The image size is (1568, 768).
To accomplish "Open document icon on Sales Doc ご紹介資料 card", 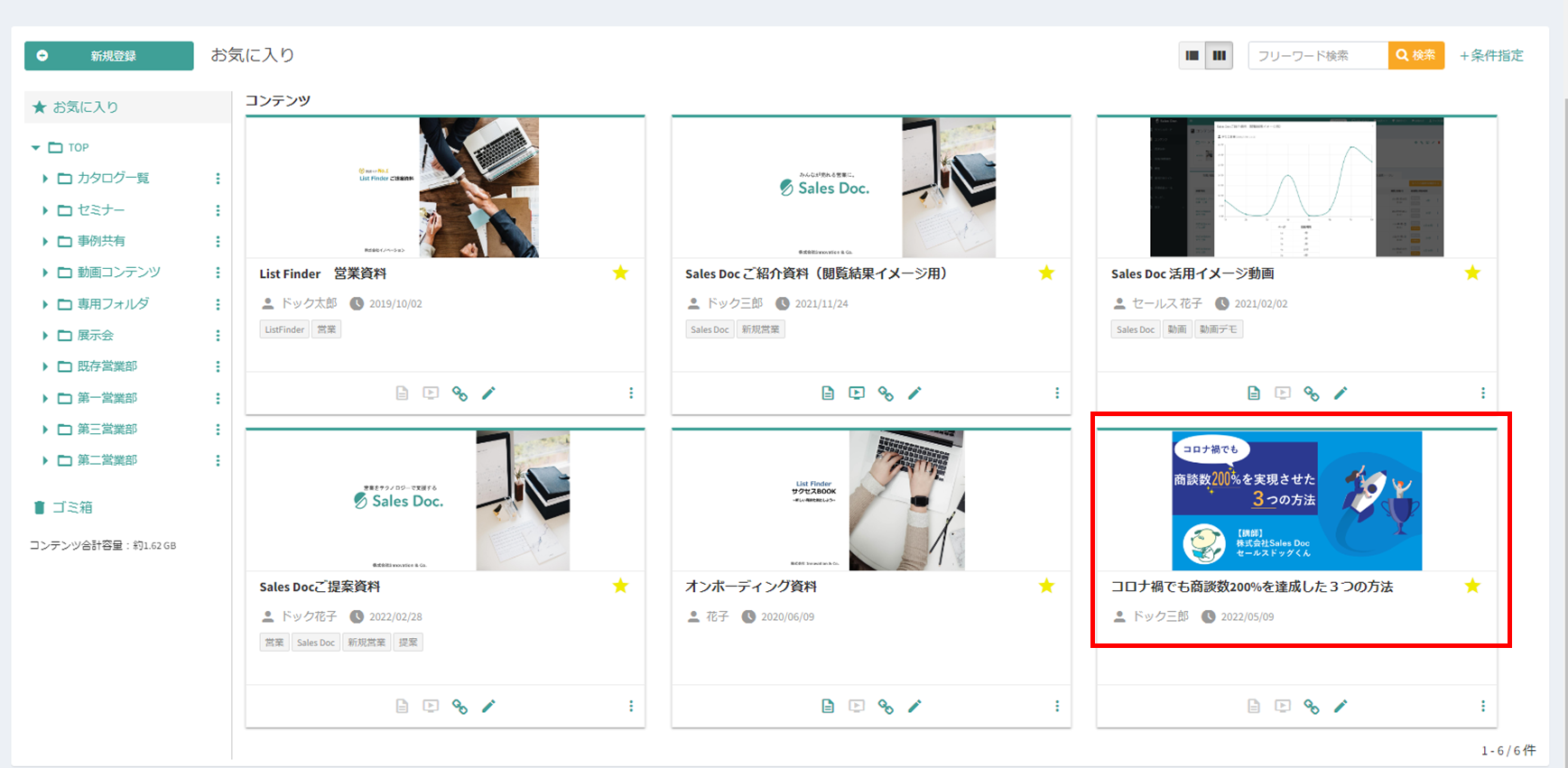I will point(828,393).
